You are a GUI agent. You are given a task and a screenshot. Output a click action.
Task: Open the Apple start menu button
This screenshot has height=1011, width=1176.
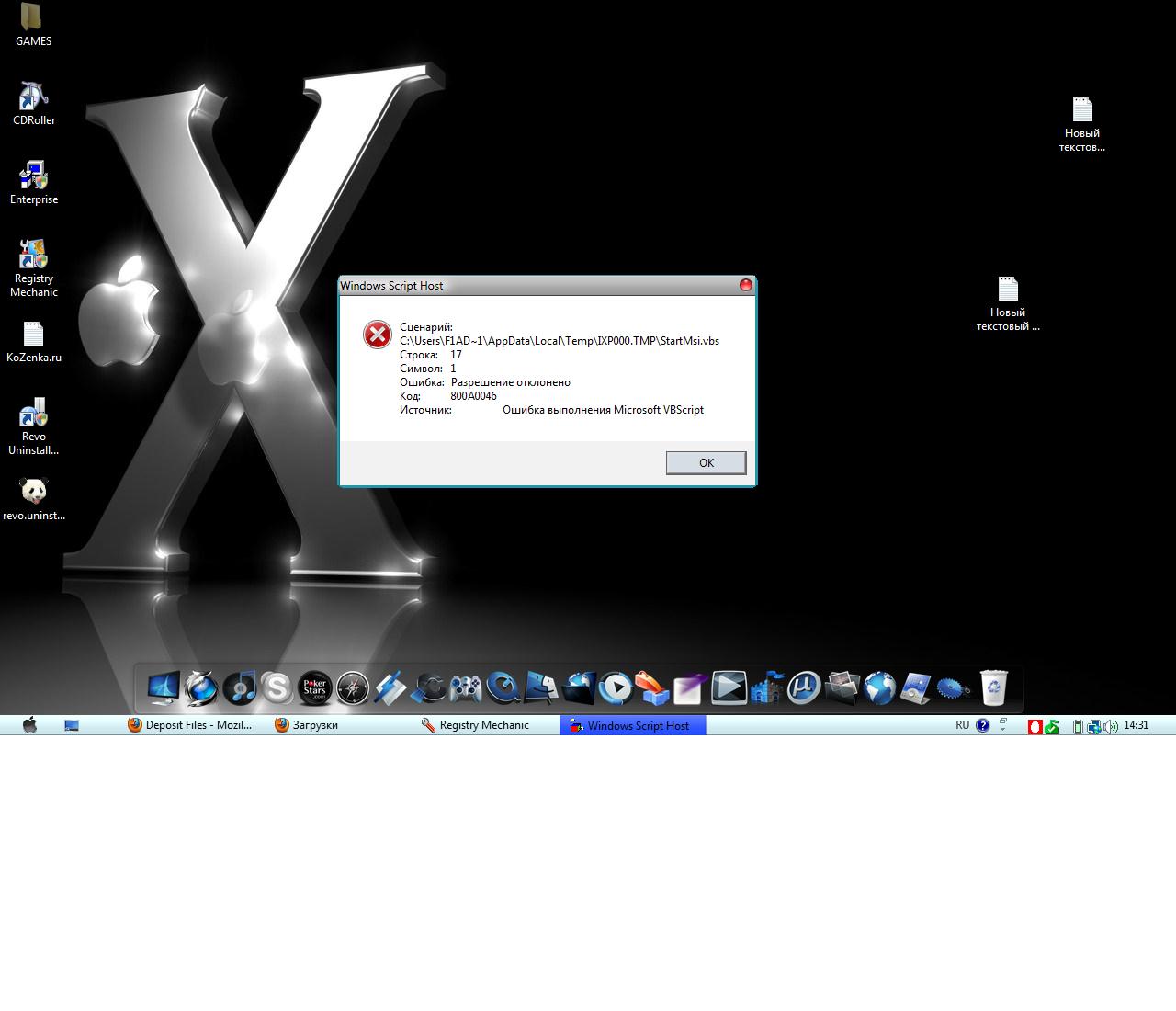click(x=29, y=725)
